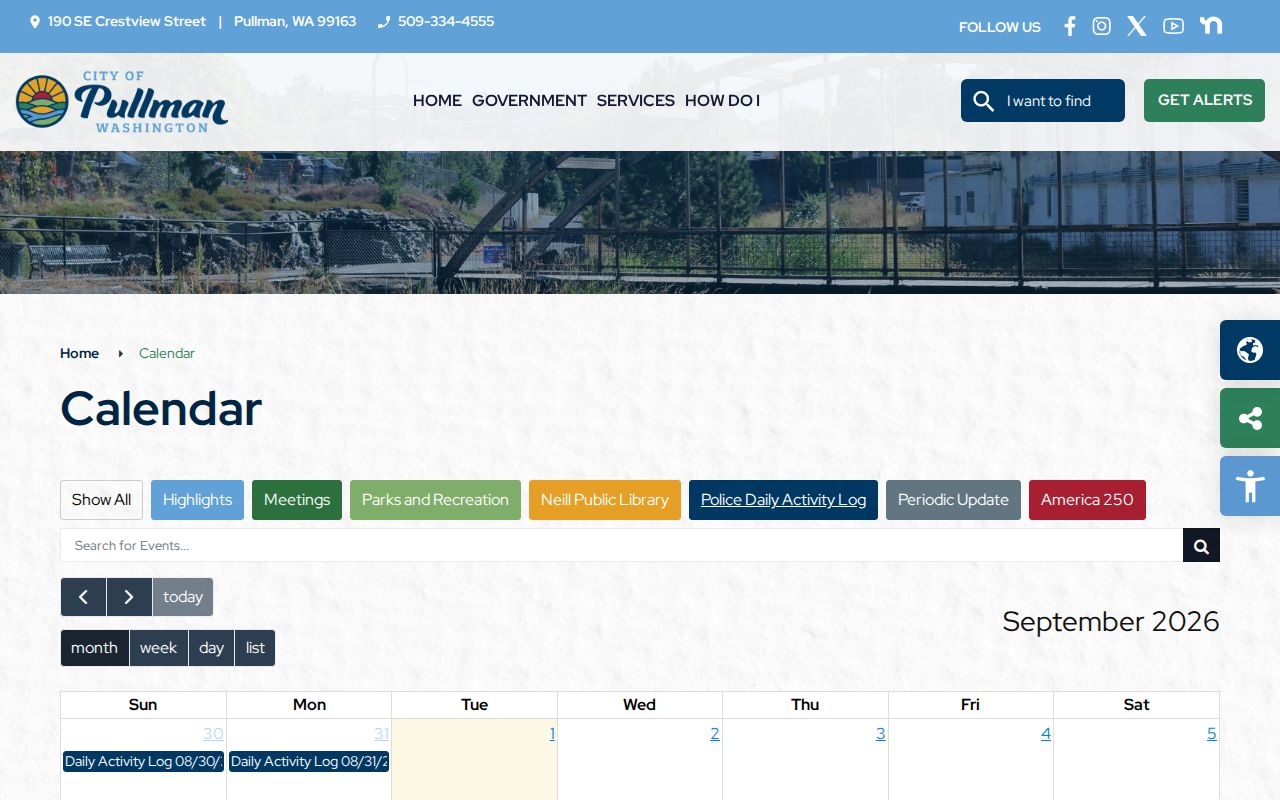This screenshot has width=1280, height=800.
Task: Switch calendar to day view
Action: click(x=211, y=648)
